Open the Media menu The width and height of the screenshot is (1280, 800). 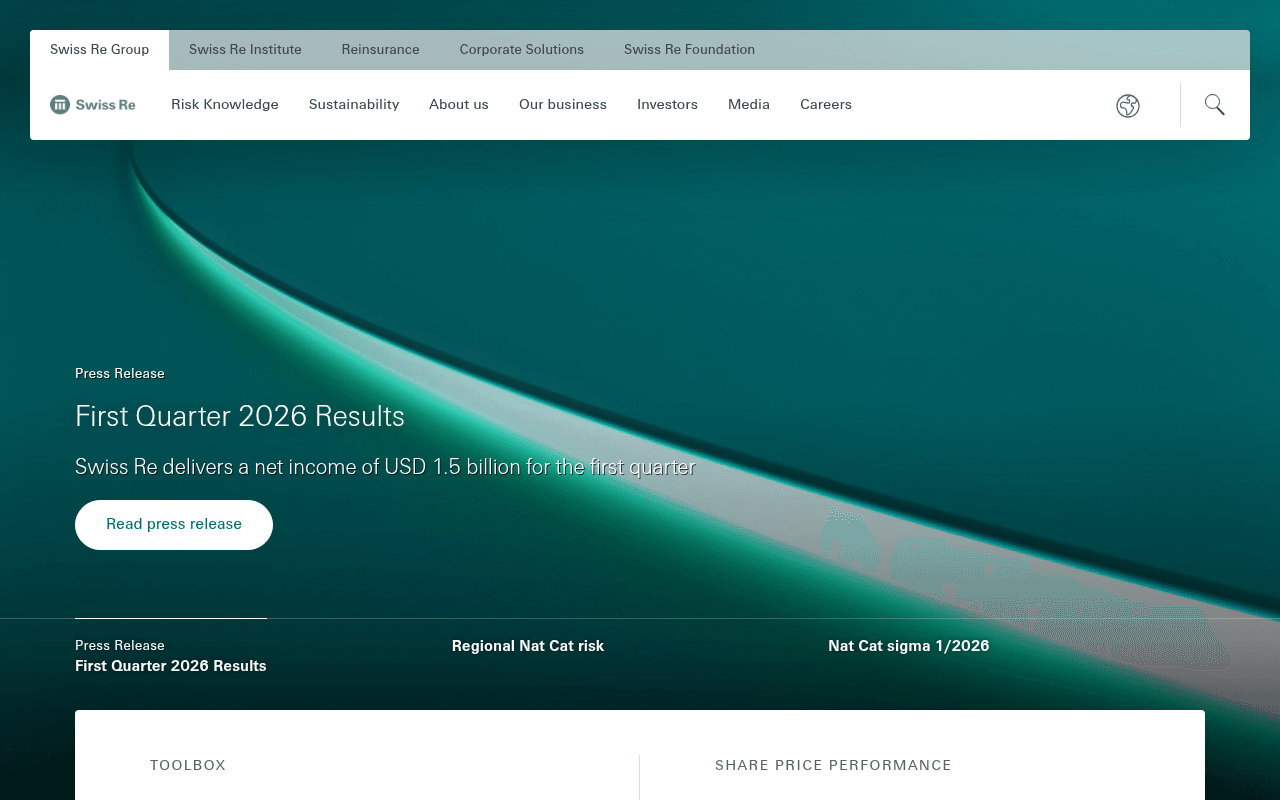tap(749, 104)
